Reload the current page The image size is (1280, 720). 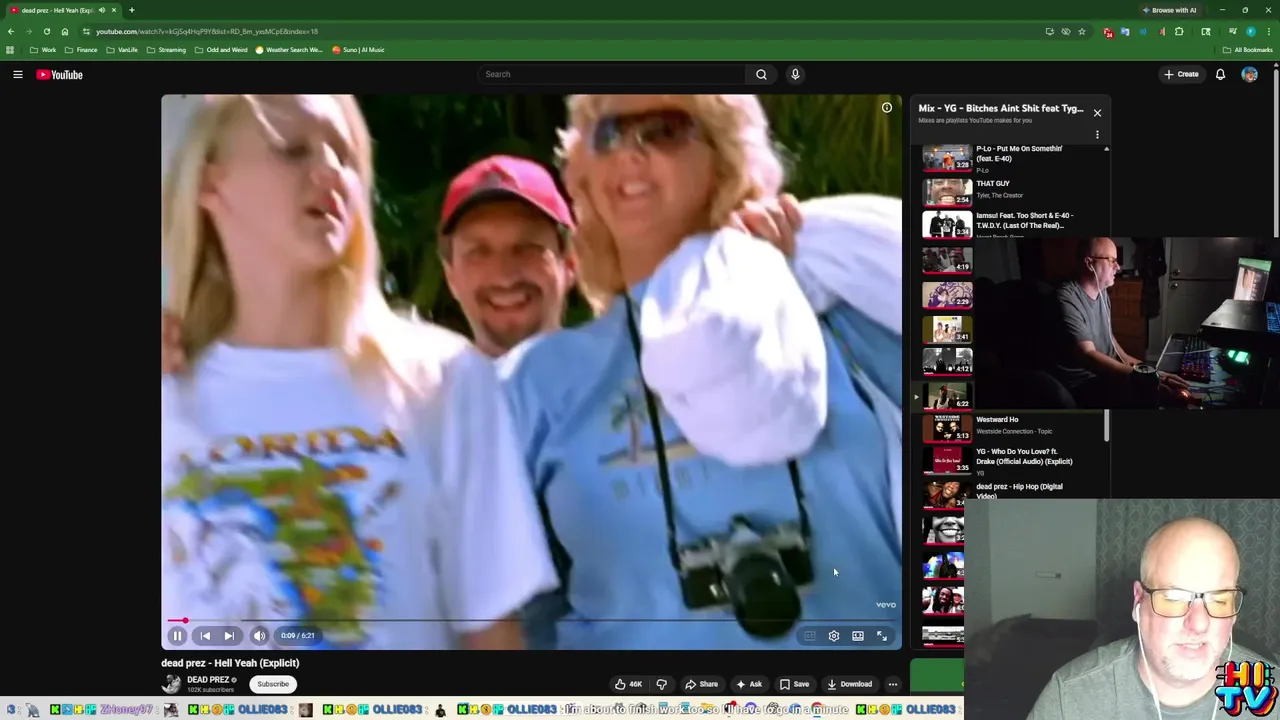click(x=46, y=31)
